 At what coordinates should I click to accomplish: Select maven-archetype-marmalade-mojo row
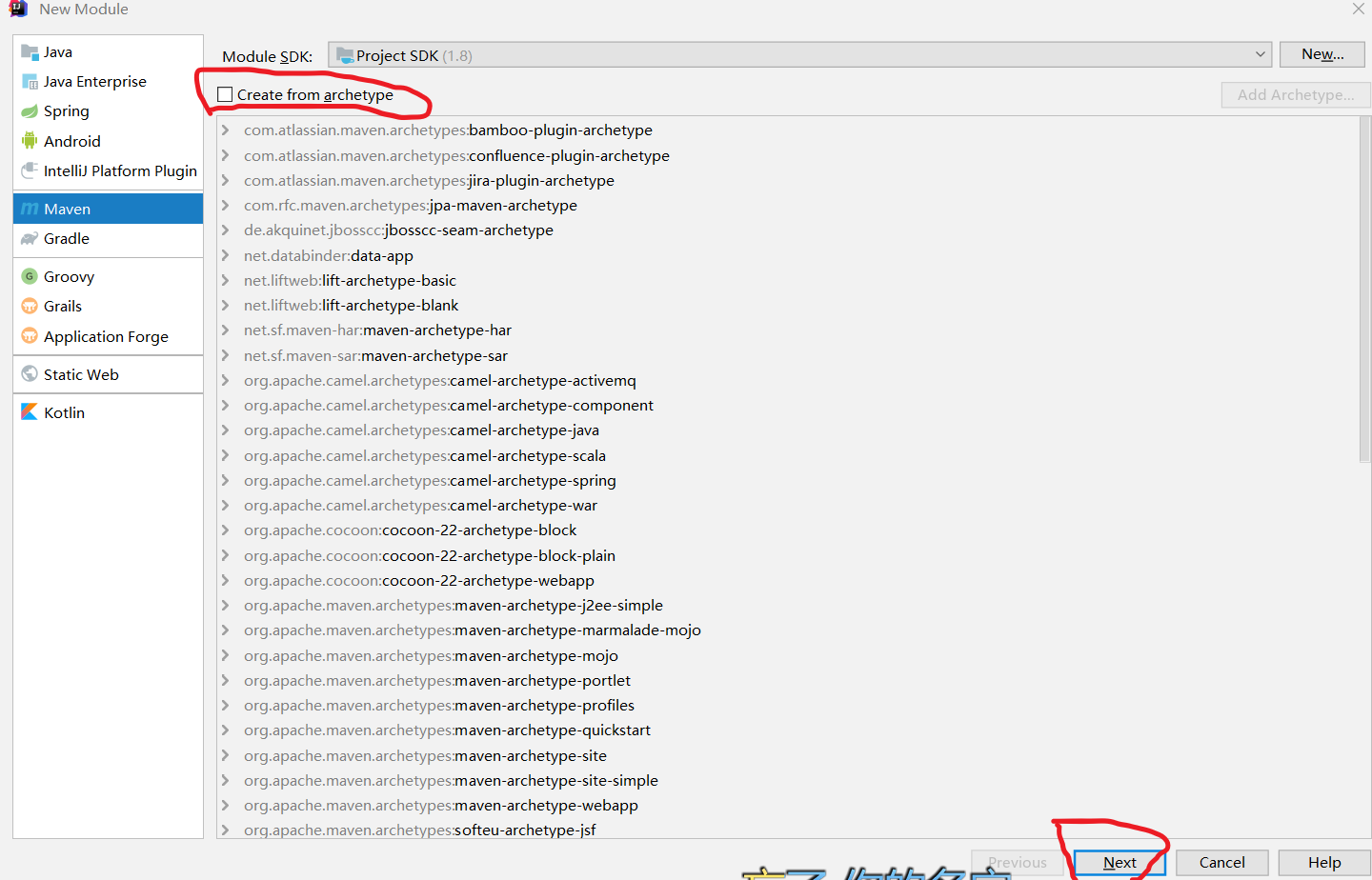tap(787, 630)
